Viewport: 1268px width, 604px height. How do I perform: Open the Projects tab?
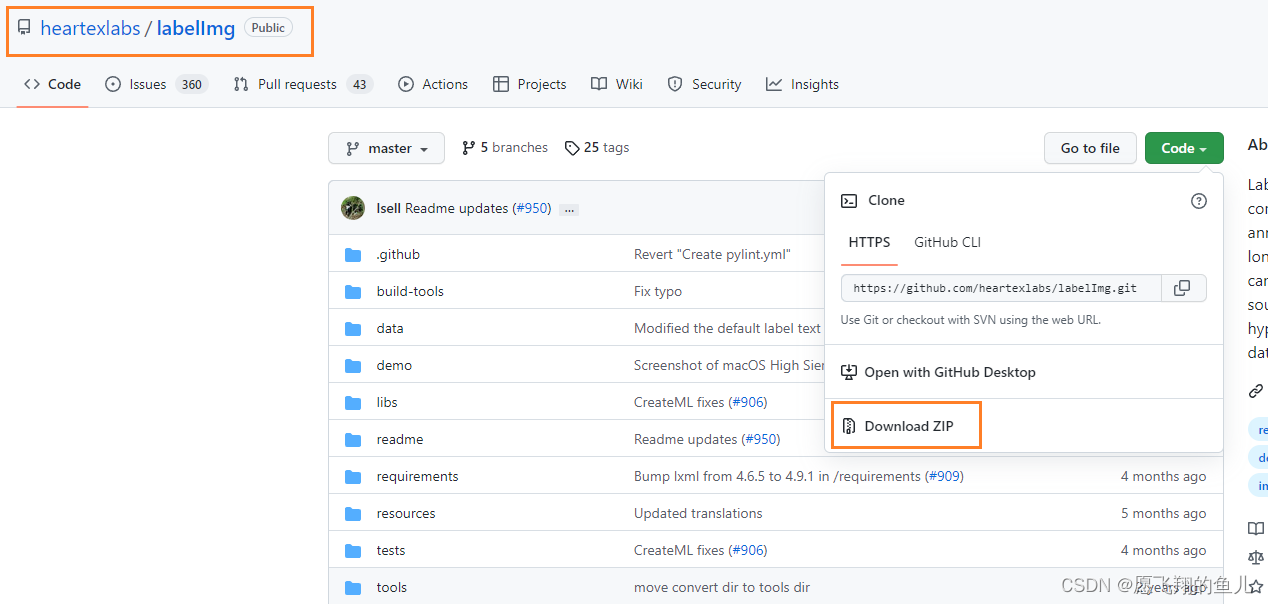tap(530, 84)
